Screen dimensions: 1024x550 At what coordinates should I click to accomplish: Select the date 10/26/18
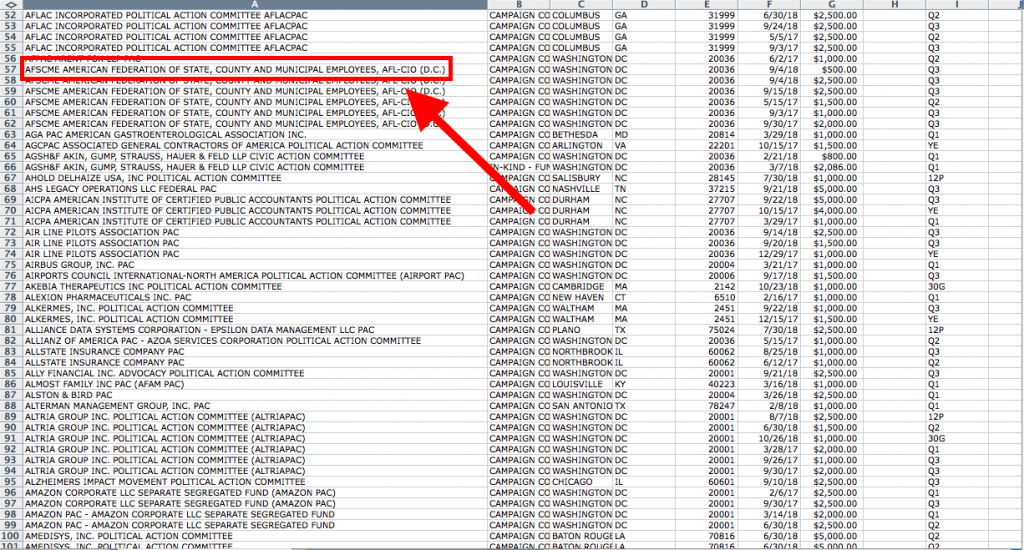[769, 438]
